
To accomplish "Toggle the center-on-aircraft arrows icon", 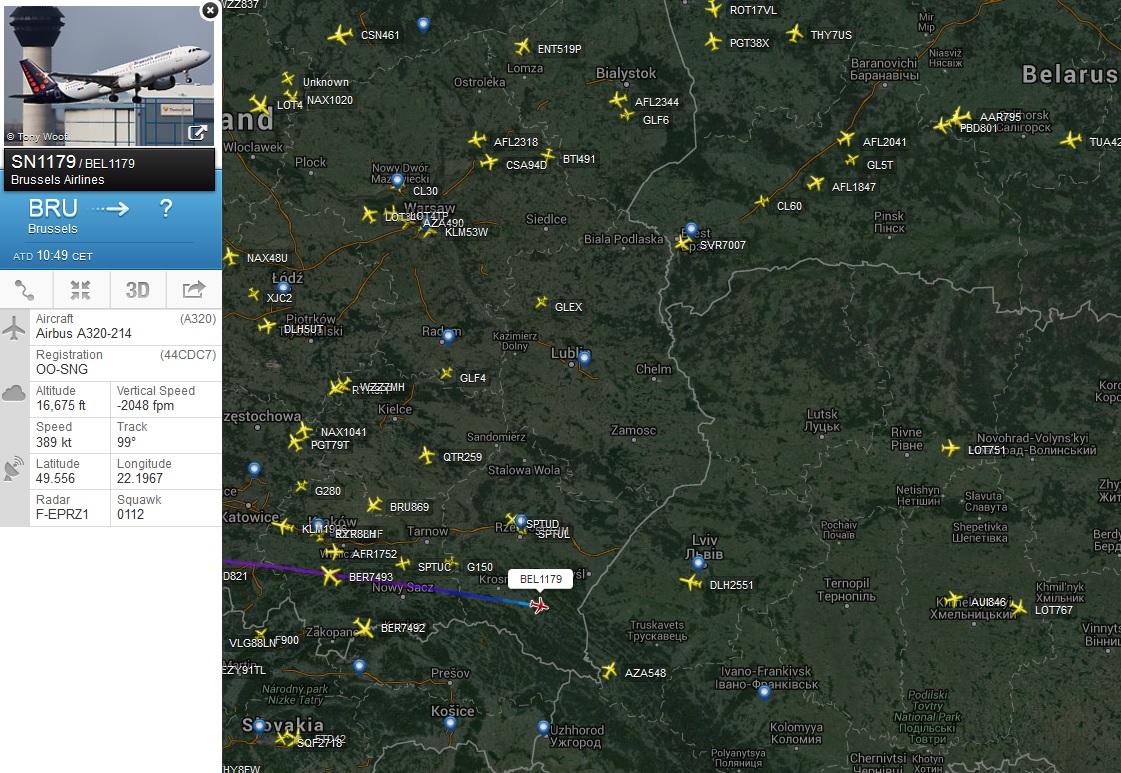I will click(81, 290).
